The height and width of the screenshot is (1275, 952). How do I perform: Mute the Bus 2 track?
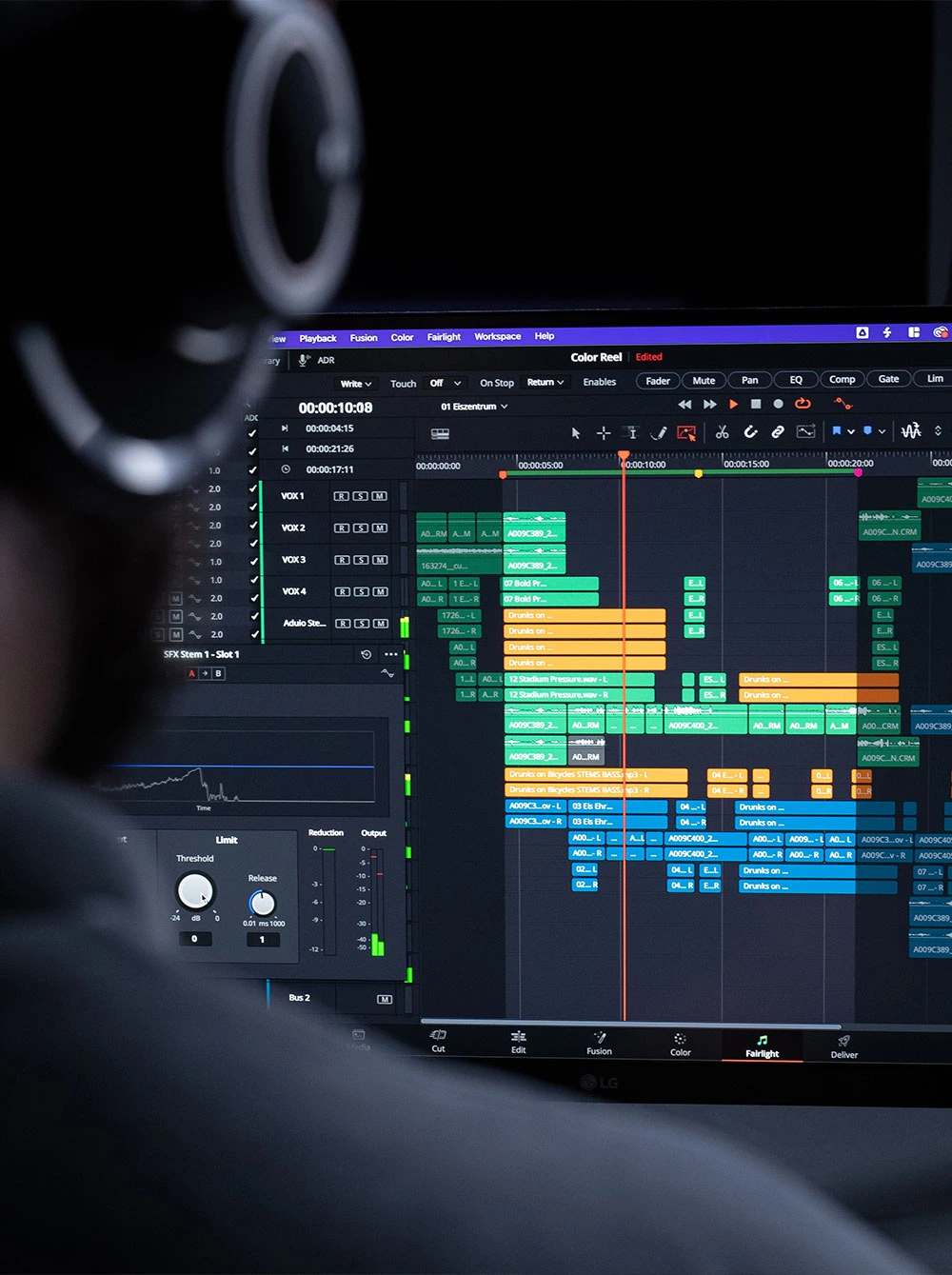point(385,999)
